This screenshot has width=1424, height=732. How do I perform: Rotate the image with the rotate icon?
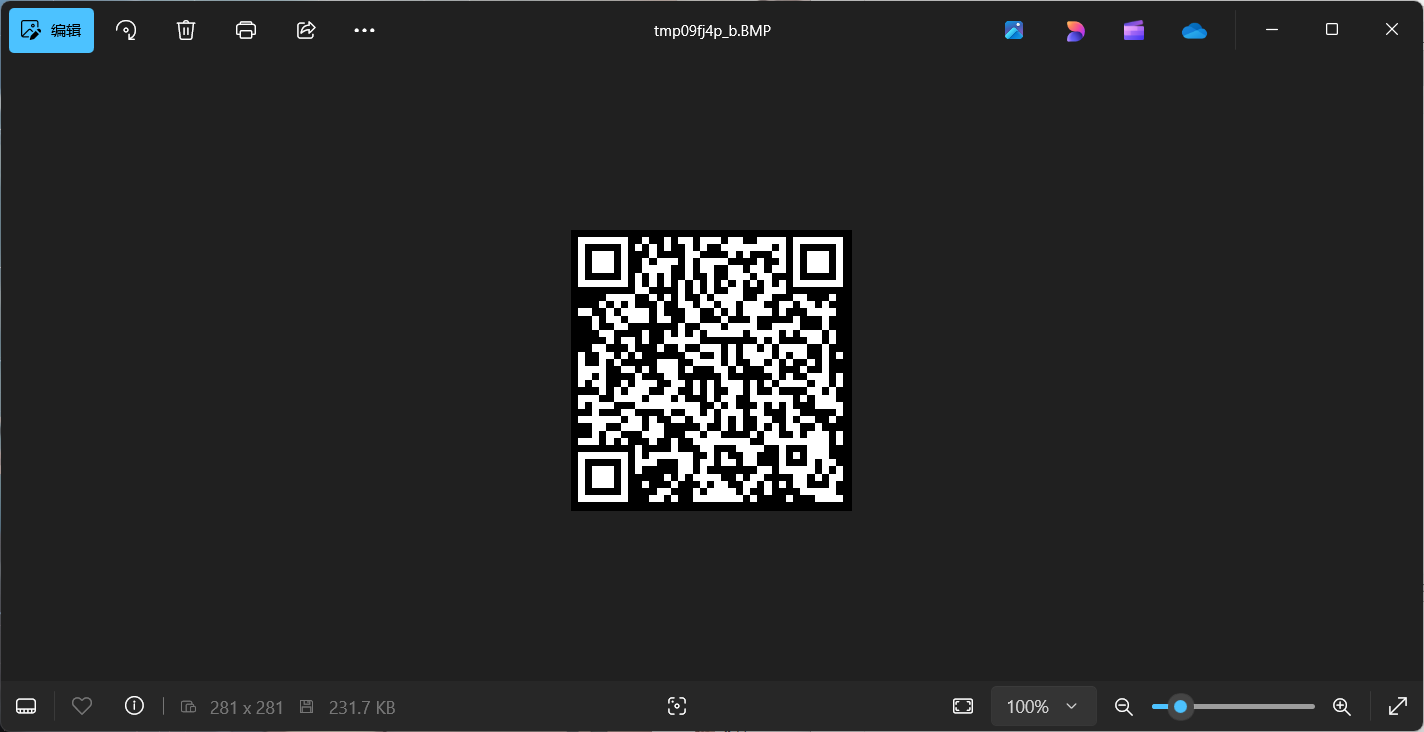coord(126,30)
